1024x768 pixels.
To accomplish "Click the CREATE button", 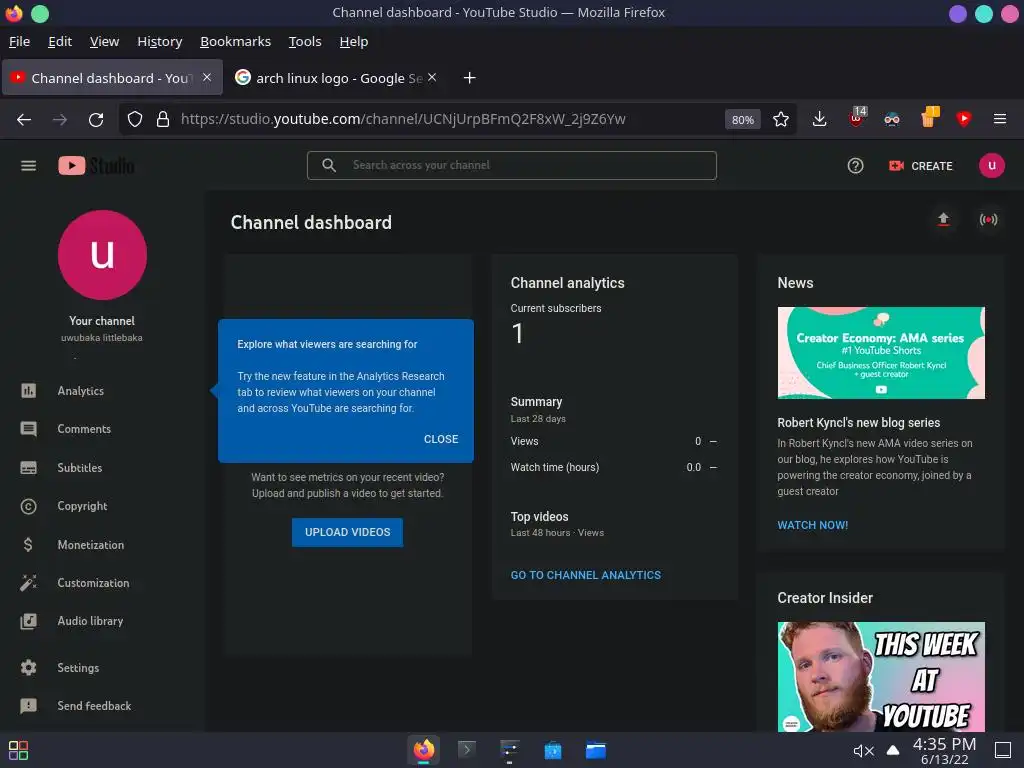I will point(920,166).
